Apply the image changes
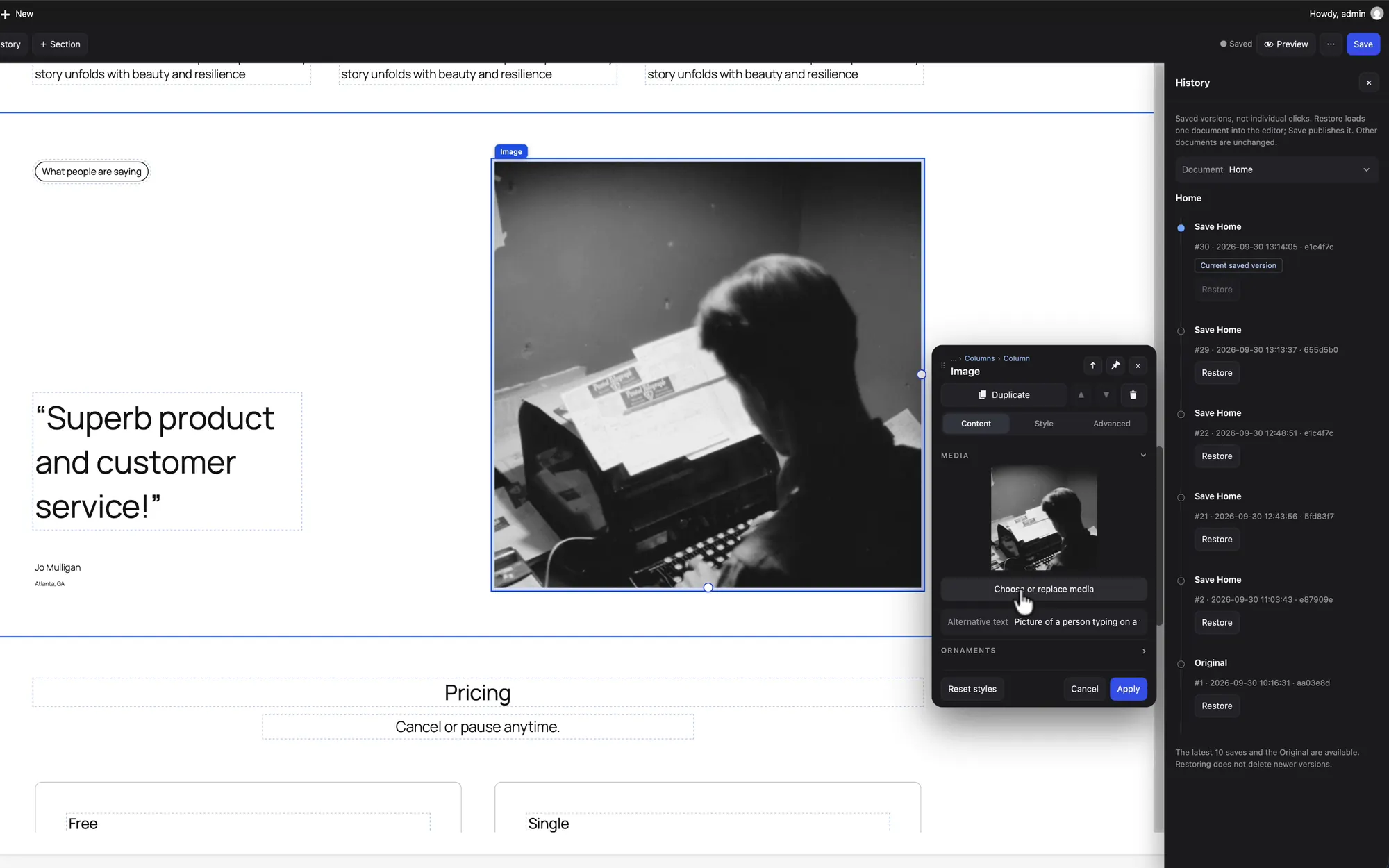Image resolution: width=1389 pixels, height=868 pixels. pos(1128,689)
